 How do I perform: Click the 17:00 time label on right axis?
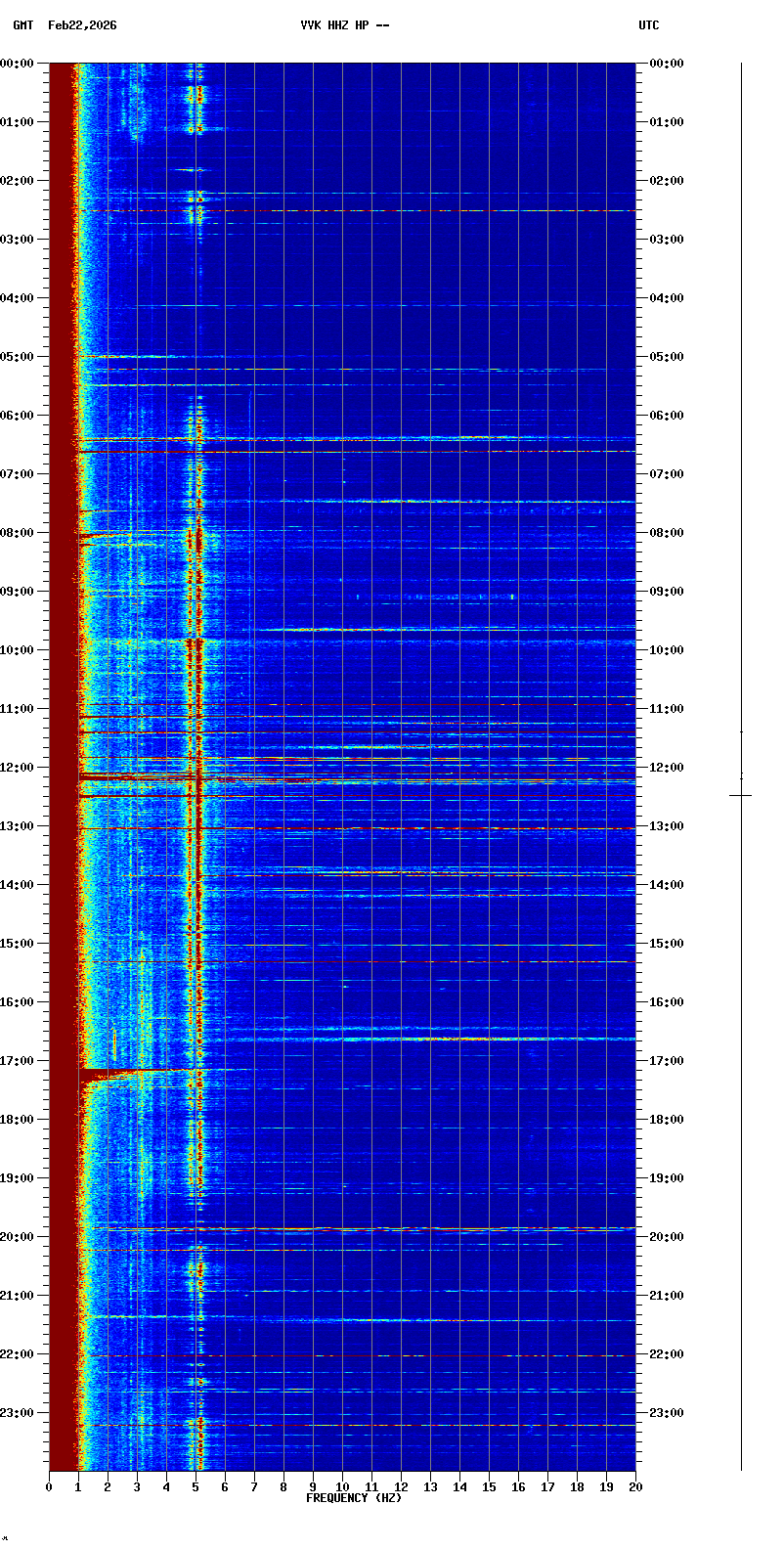(x=667, y=1061)
